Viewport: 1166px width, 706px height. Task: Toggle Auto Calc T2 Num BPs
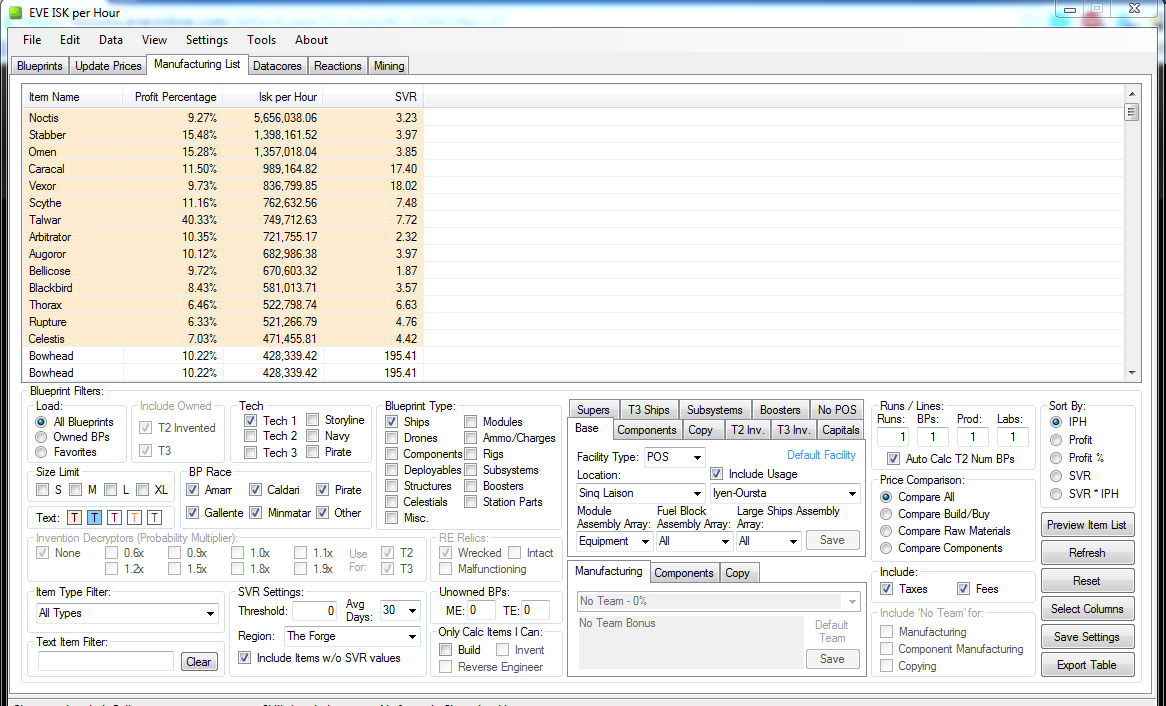pyautogui.click(x=893, y=459)
